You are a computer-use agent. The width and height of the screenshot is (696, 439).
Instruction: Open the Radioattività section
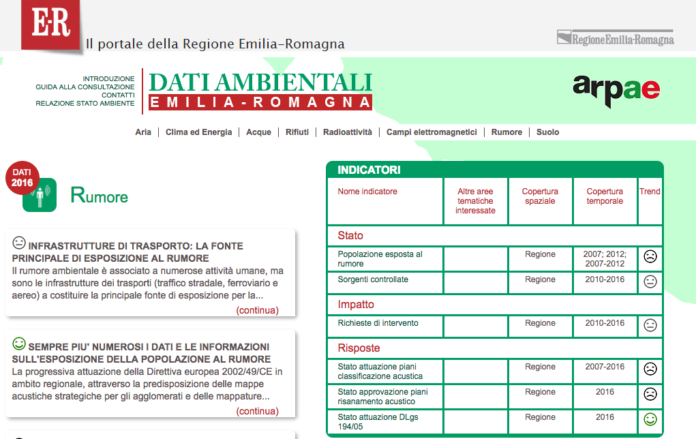(x=348, y=132)
